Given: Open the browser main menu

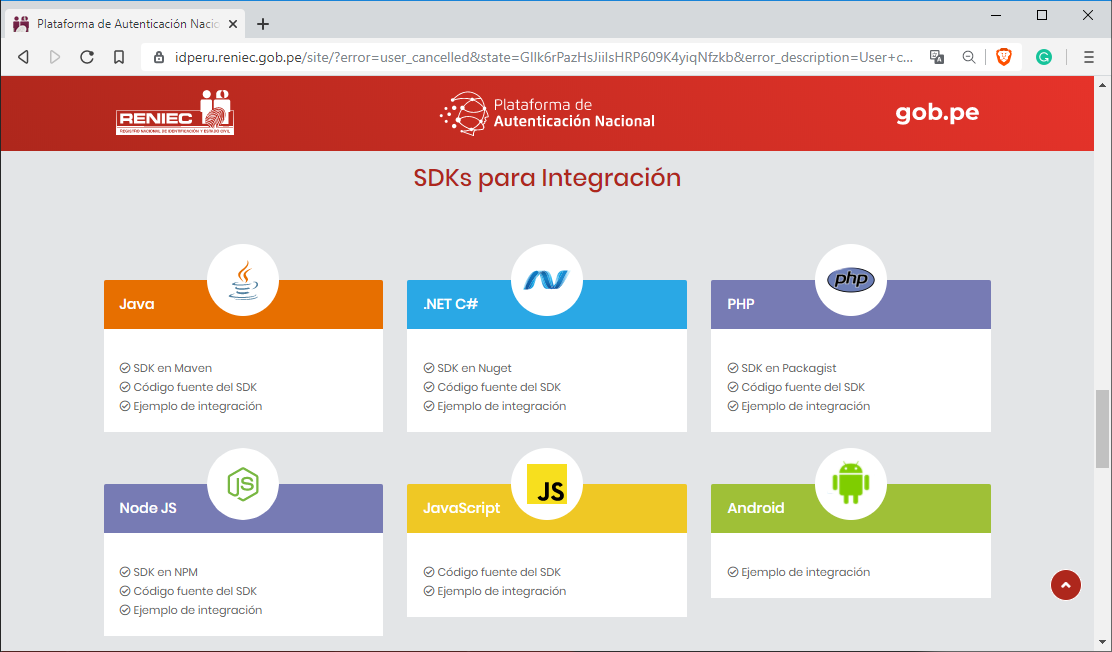Looking at the screenshot, I should pos(1089,57).
